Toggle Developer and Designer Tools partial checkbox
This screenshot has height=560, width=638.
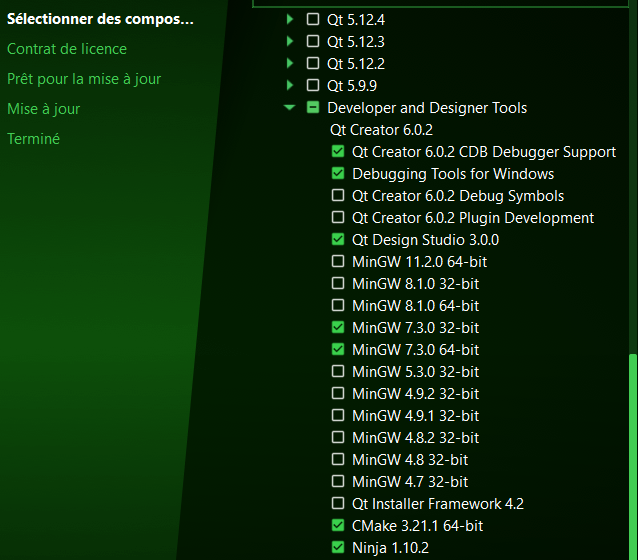coord(312,107)
